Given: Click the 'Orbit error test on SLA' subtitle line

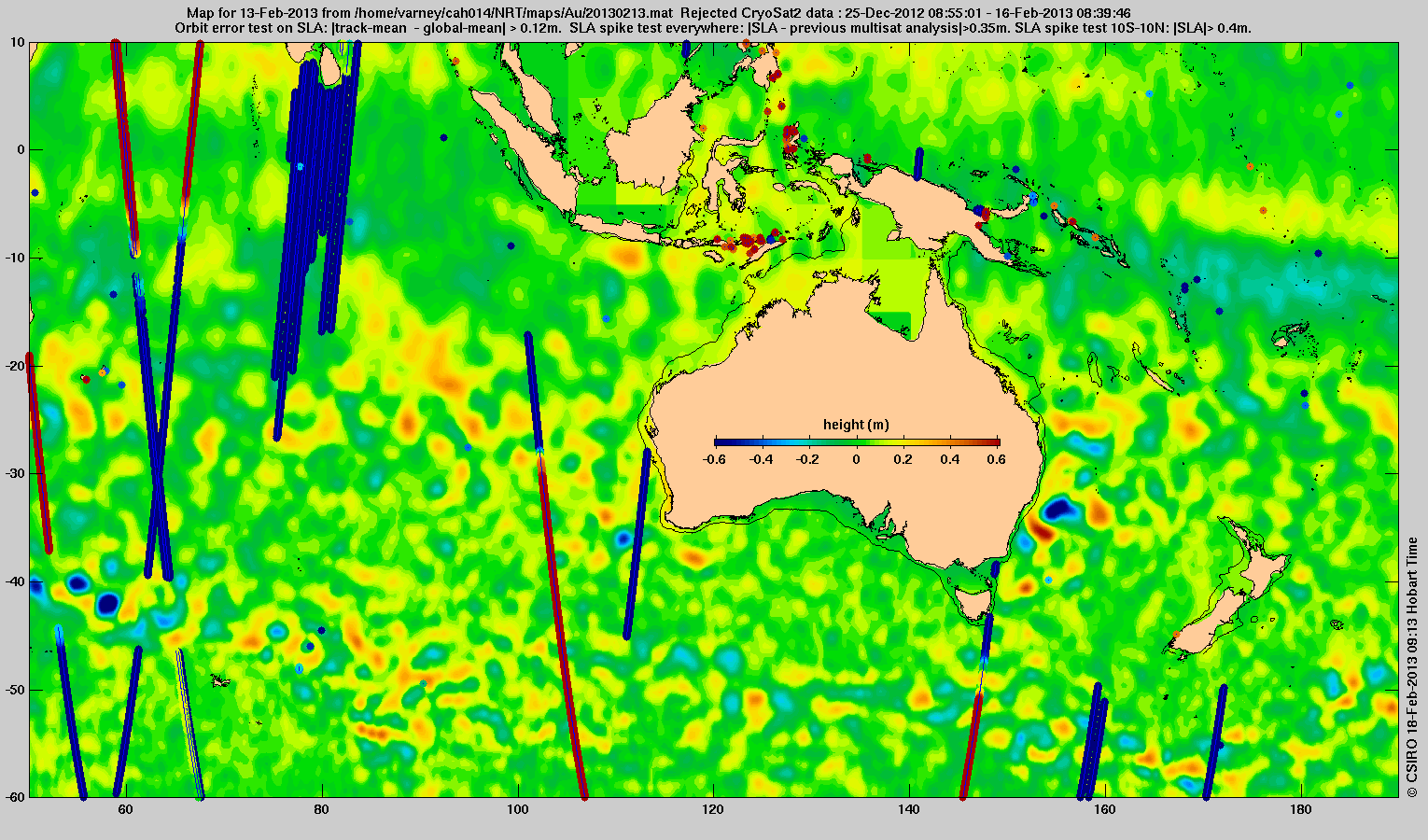Looking at the screenshot, I should pyautogui.click(x=713, y=29).
